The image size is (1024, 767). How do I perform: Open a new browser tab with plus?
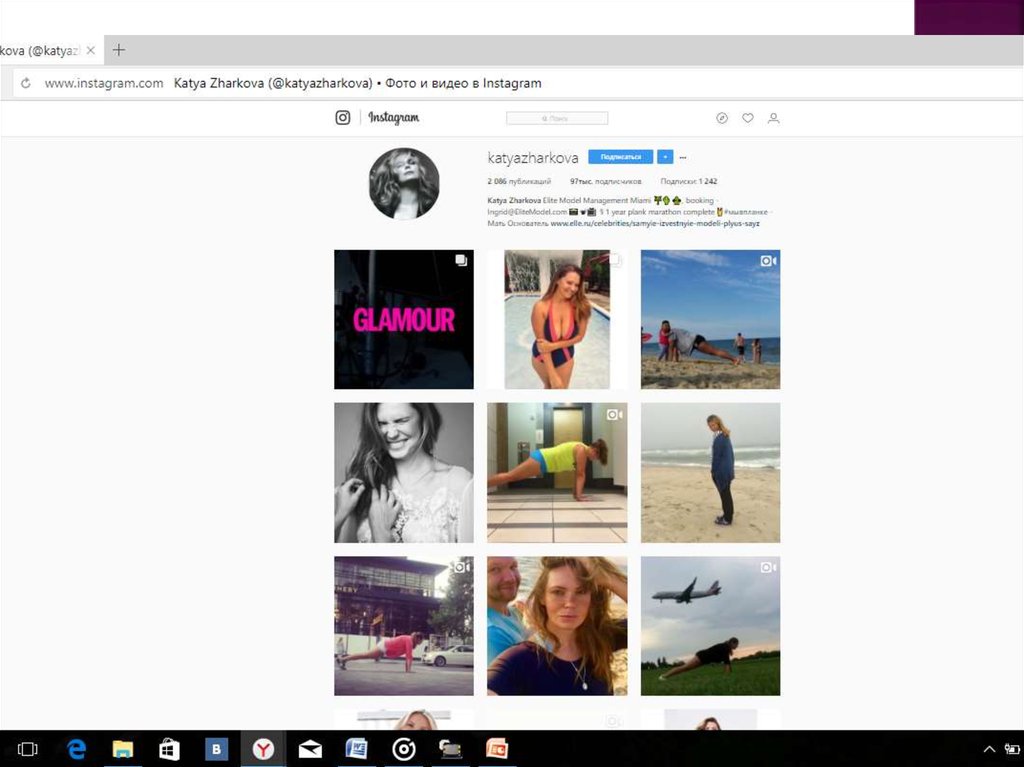tap(119, 50)
